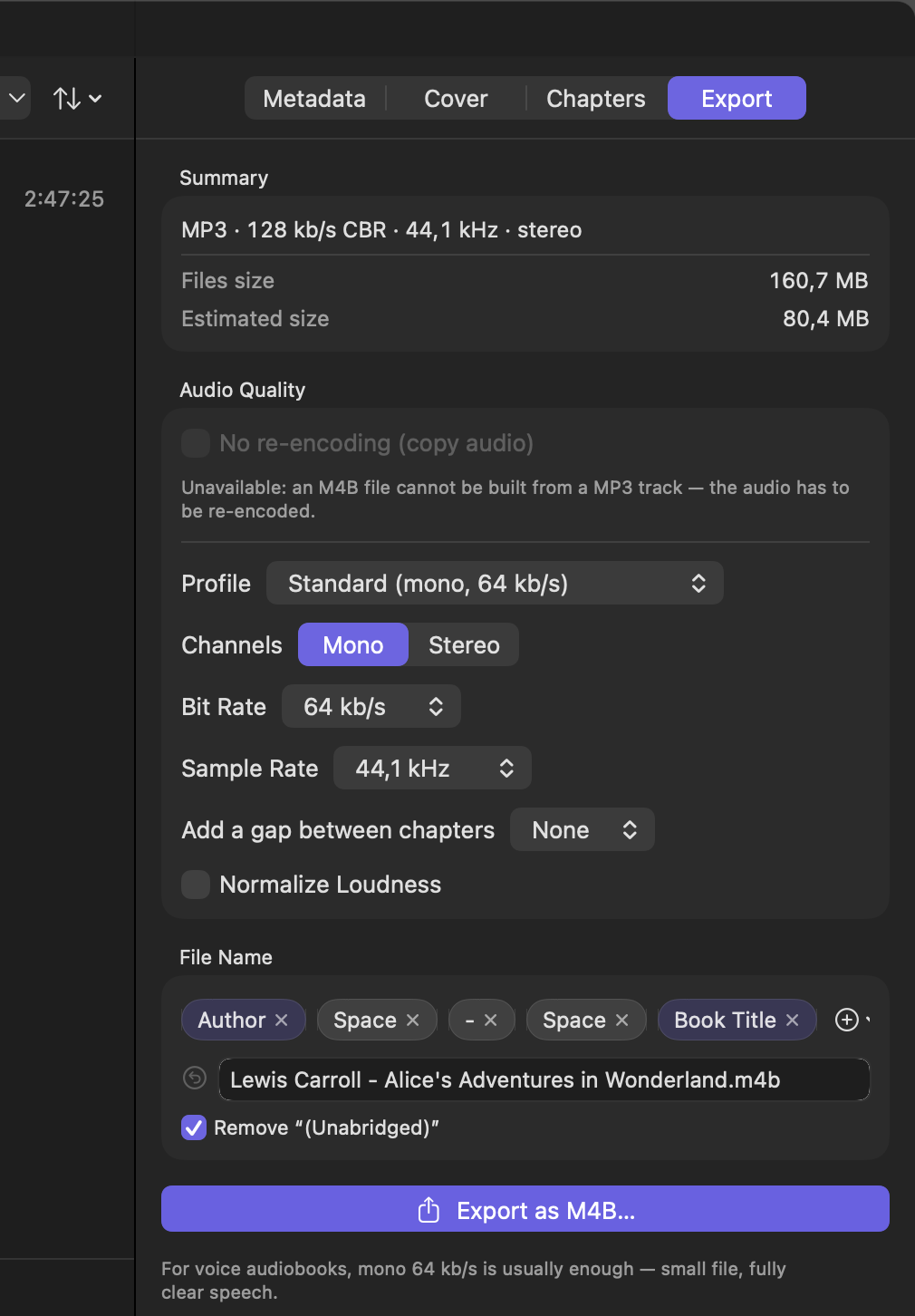The height and width of the screenshot is (1316, 915).
Task: Select Stereo channels
Action: (x=464, y=644)
